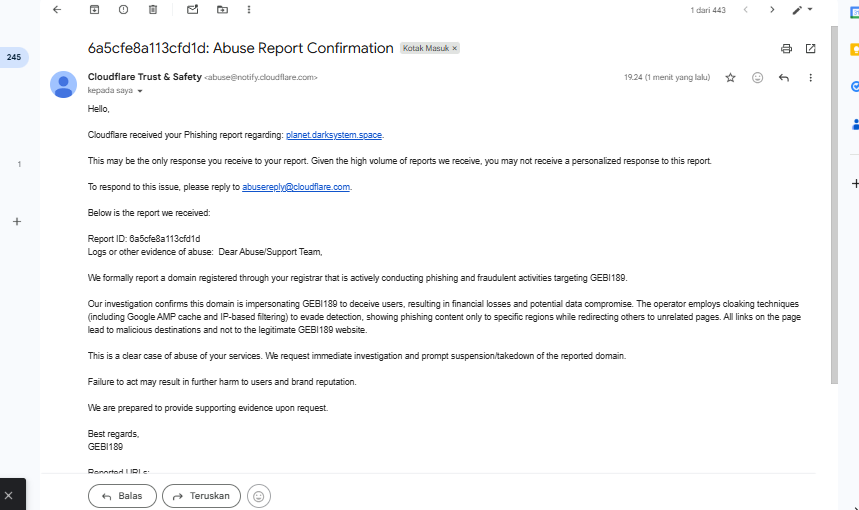Open planet.darksystem.space link
This screenshot has width=859, height=510.
pyautogui.click(x=334, y=135)
